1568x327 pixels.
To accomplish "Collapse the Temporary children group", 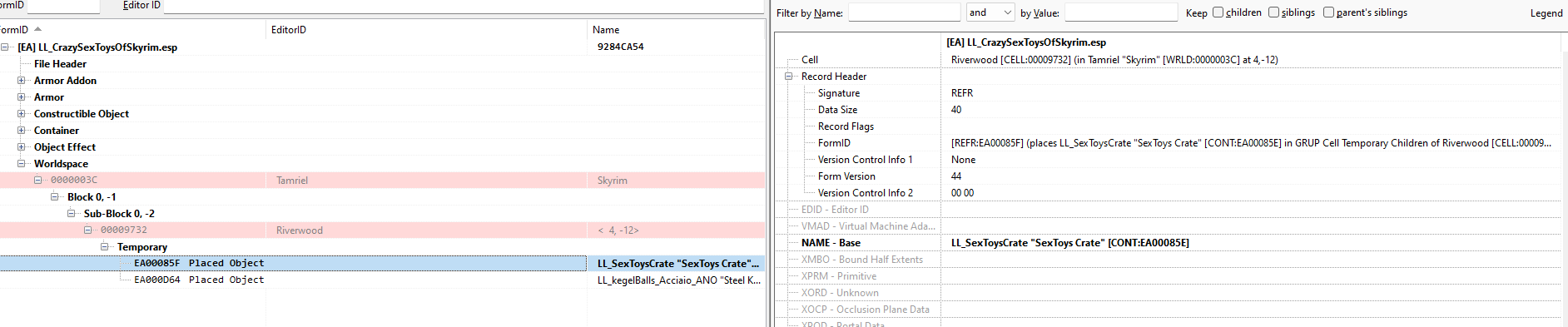I will [x=104, y=247].
